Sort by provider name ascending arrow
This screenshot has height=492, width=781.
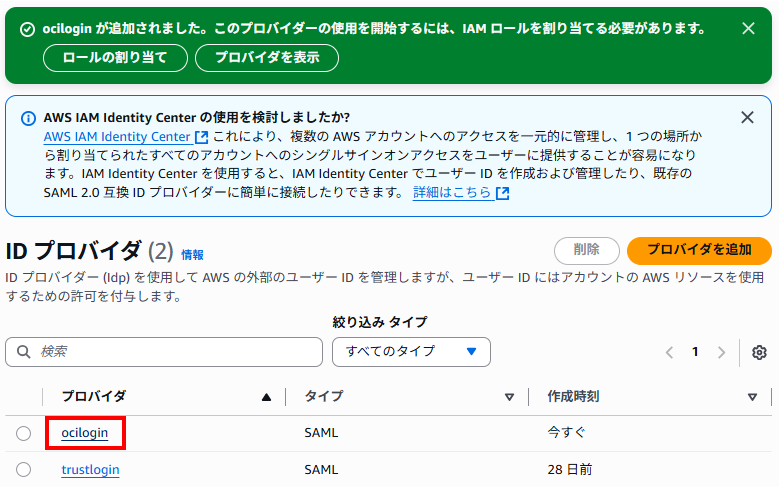[266, 397]
